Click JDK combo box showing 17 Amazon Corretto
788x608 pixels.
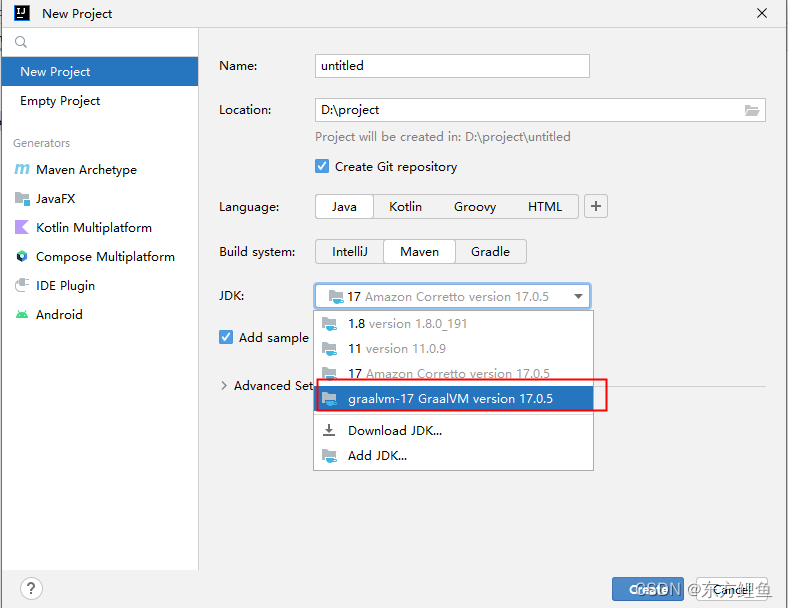pyautogui.click(x=452, y=296)
